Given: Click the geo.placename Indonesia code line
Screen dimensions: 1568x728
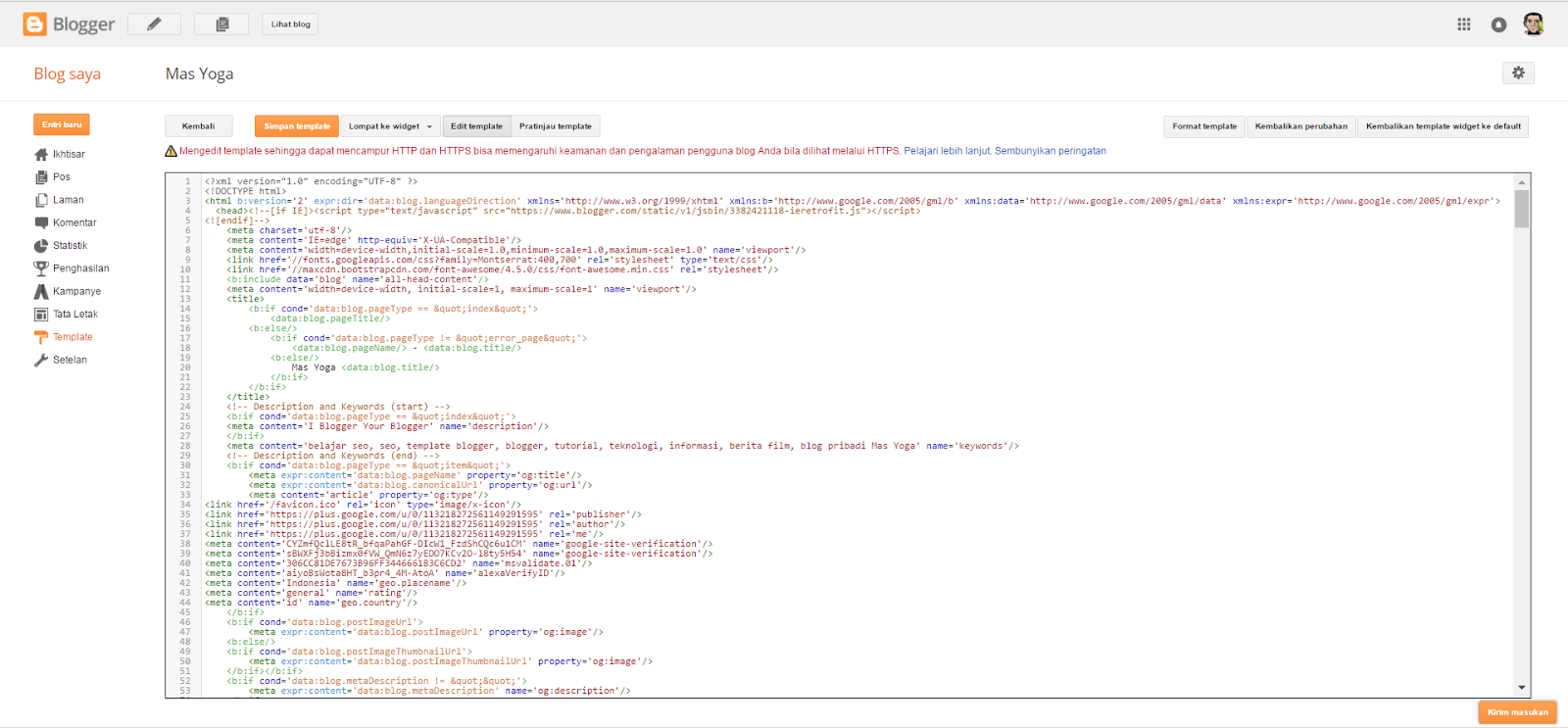Looking at the screenshot, I should [x=335, y=583].
